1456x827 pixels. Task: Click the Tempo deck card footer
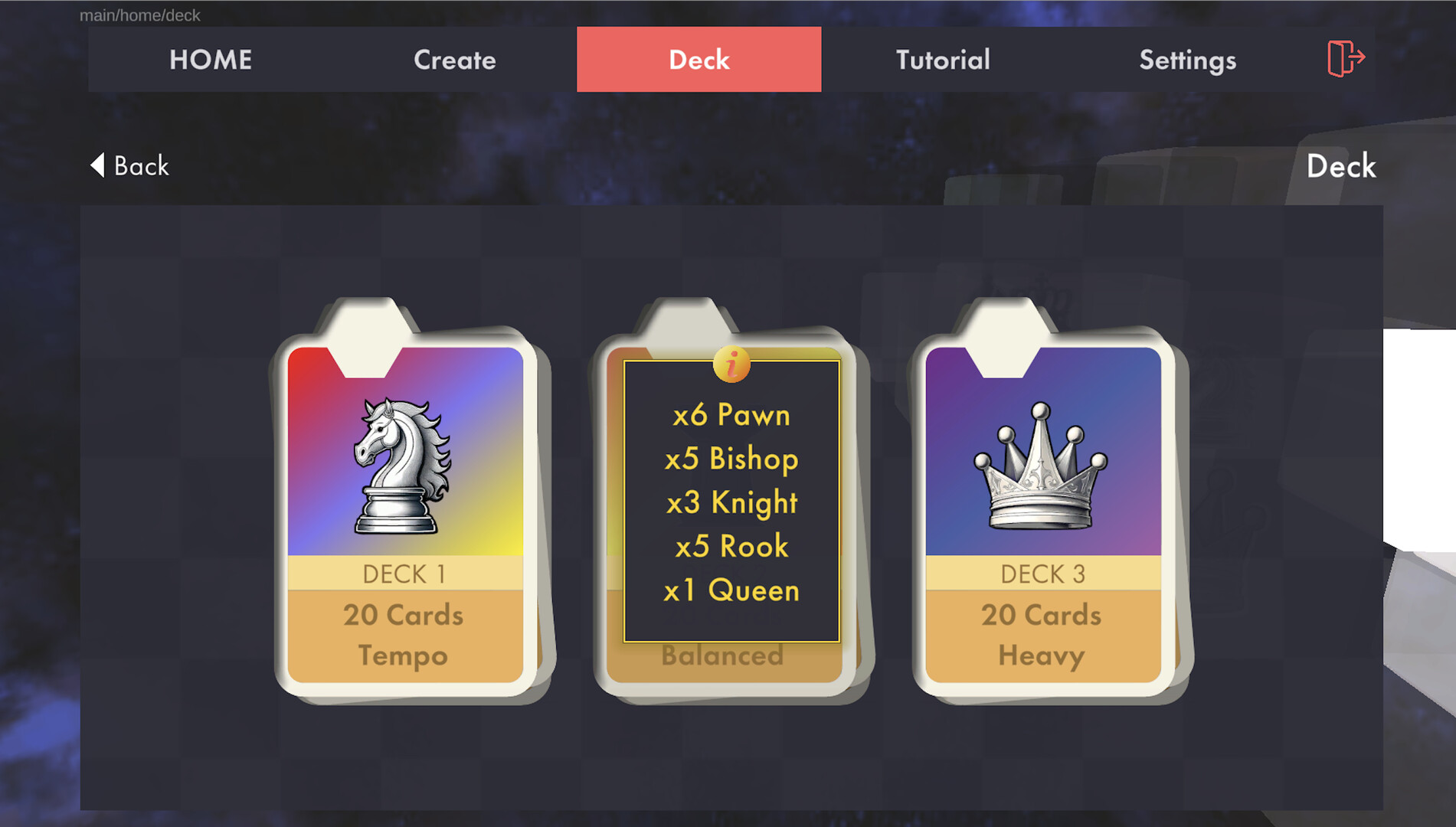tap(405, 636)
